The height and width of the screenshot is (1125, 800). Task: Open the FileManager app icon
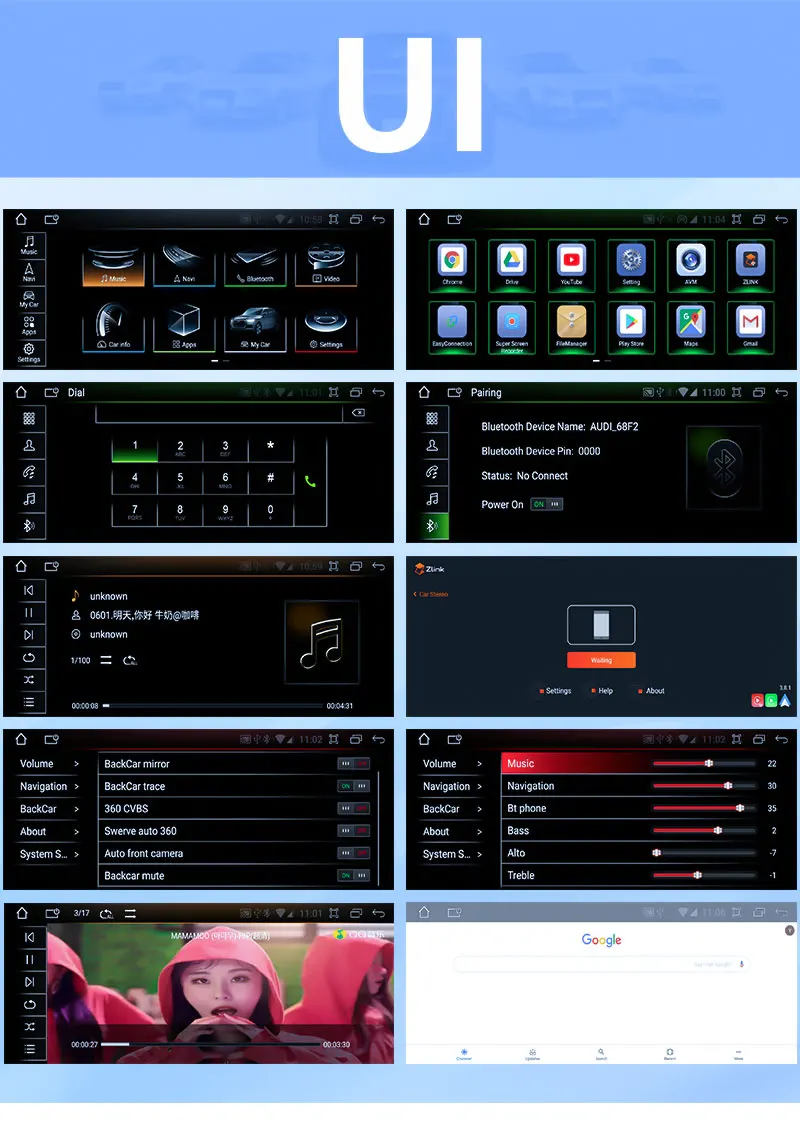pyautogui.click(x=571, y=326)
